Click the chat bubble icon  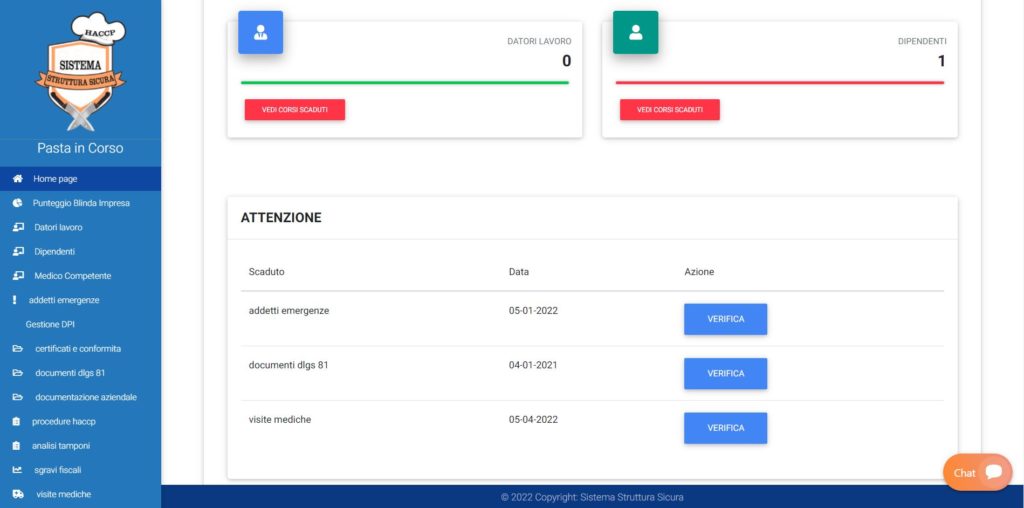994,472
